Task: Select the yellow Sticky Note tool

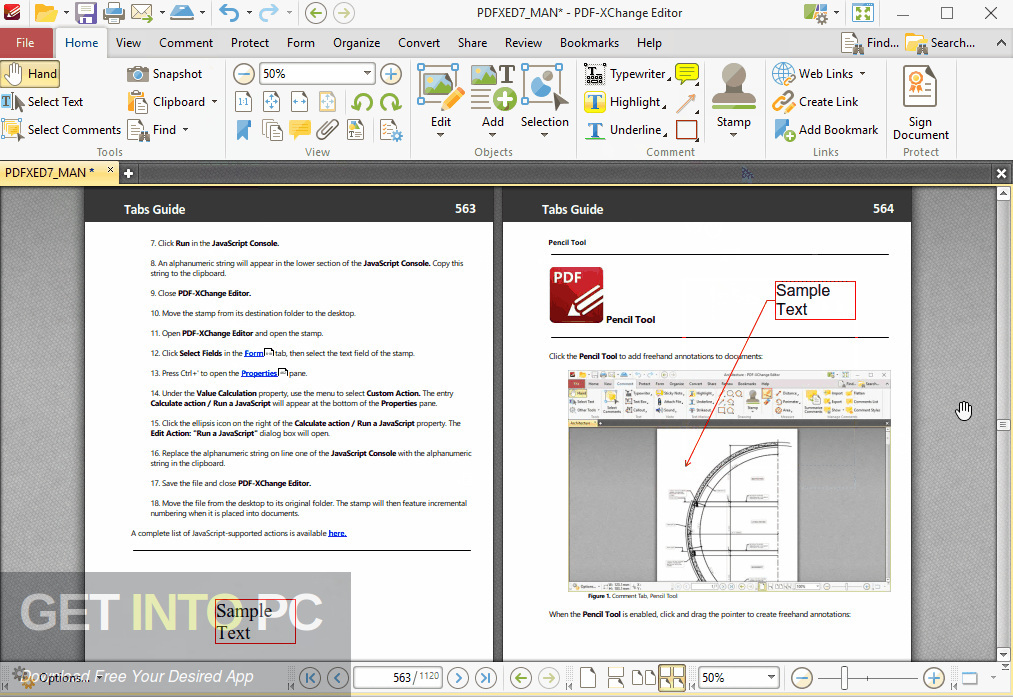Action: (687, 74)
